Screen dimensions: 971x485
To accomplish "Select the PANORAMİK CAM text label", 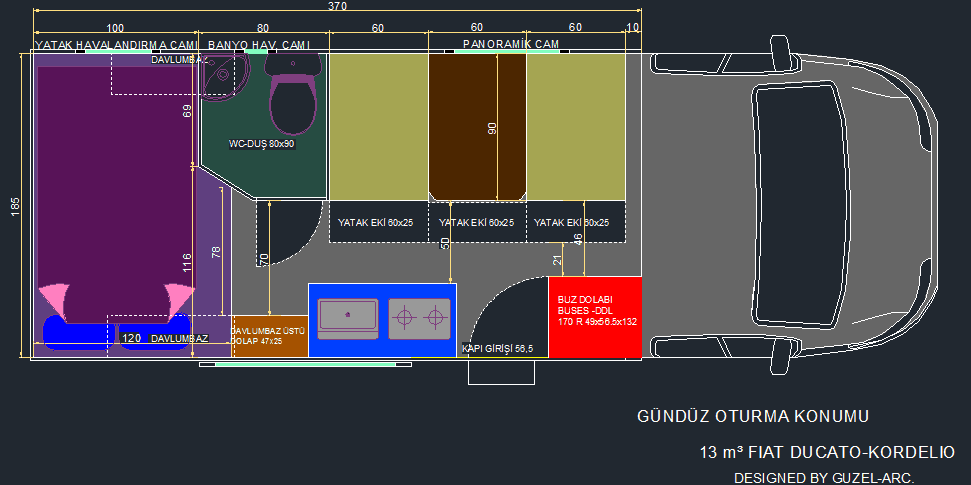I will (510, 45).
